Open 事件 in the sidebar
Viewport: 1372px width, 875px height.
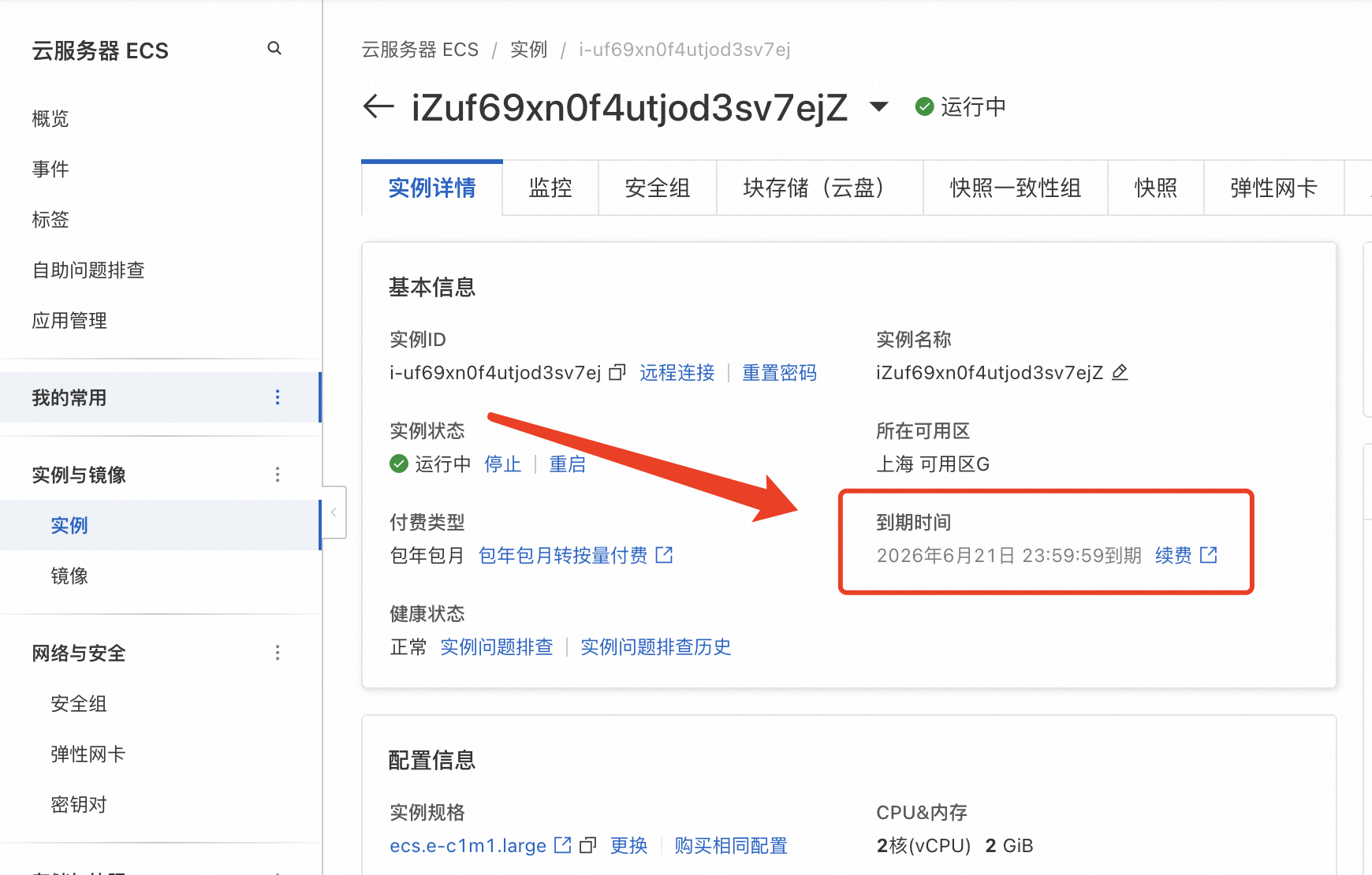tap(50, 169)
